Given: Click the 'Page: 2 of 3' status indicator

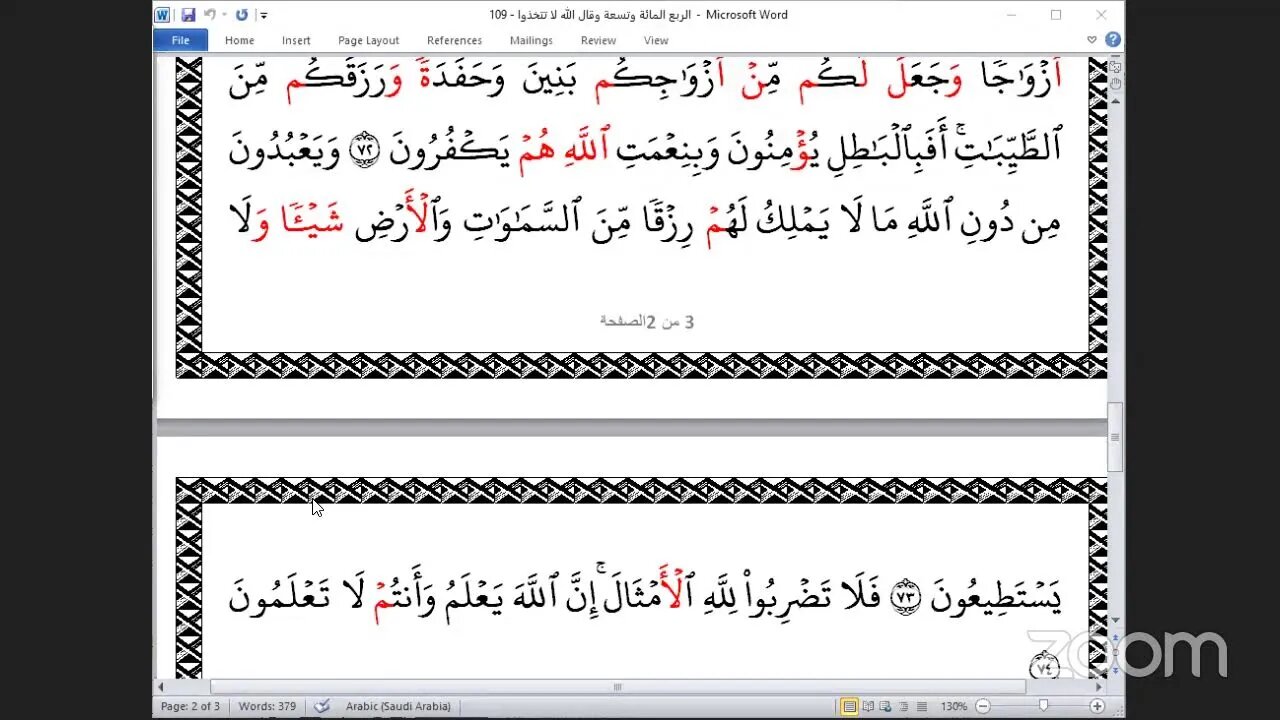Looking at the screenshot, I should pos(190,706).
